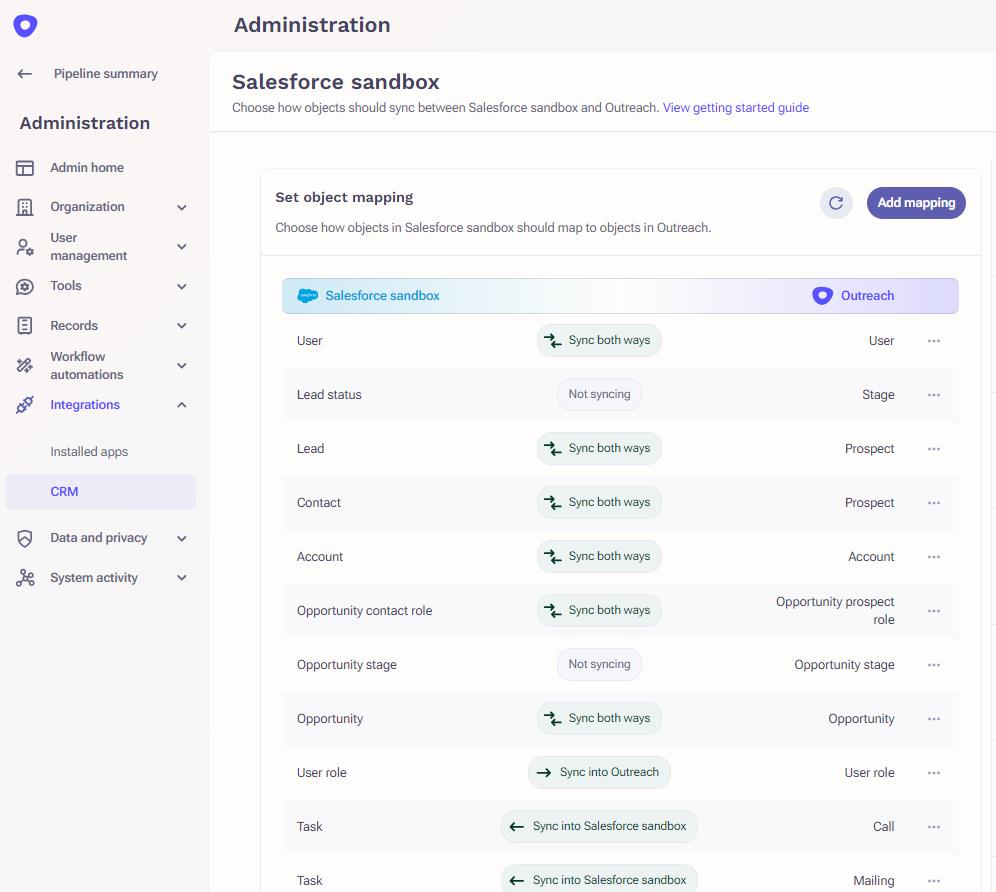Screen dimensions: 996x892
Task: Click the Organization building icon
Action: coord(25,207)
